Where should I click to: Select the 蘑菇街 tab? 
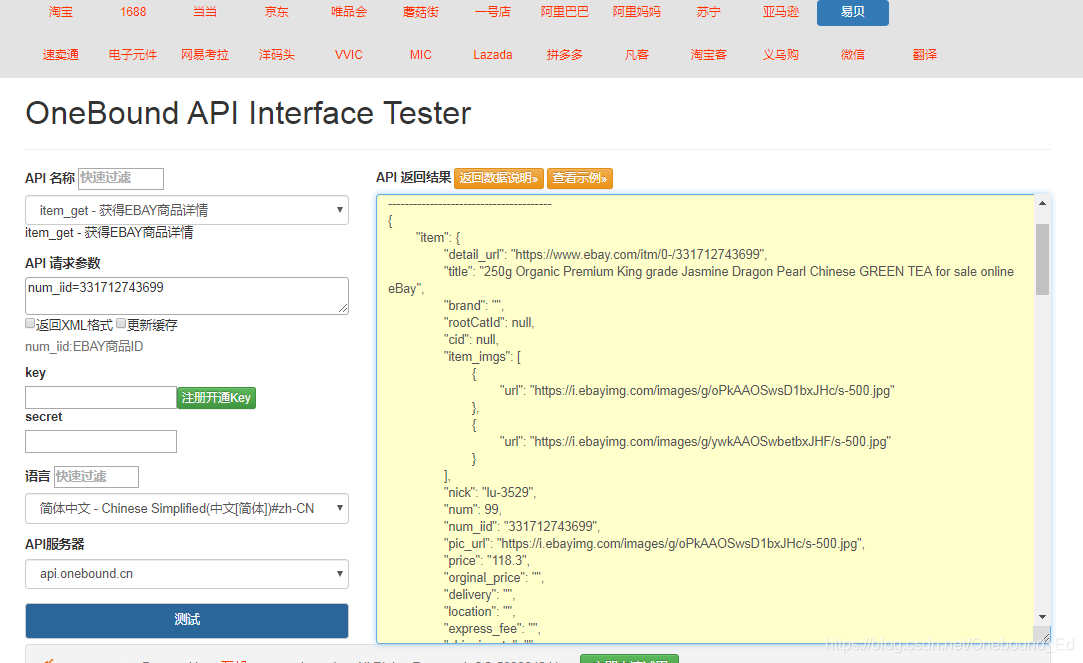click(x=421, y=12)
